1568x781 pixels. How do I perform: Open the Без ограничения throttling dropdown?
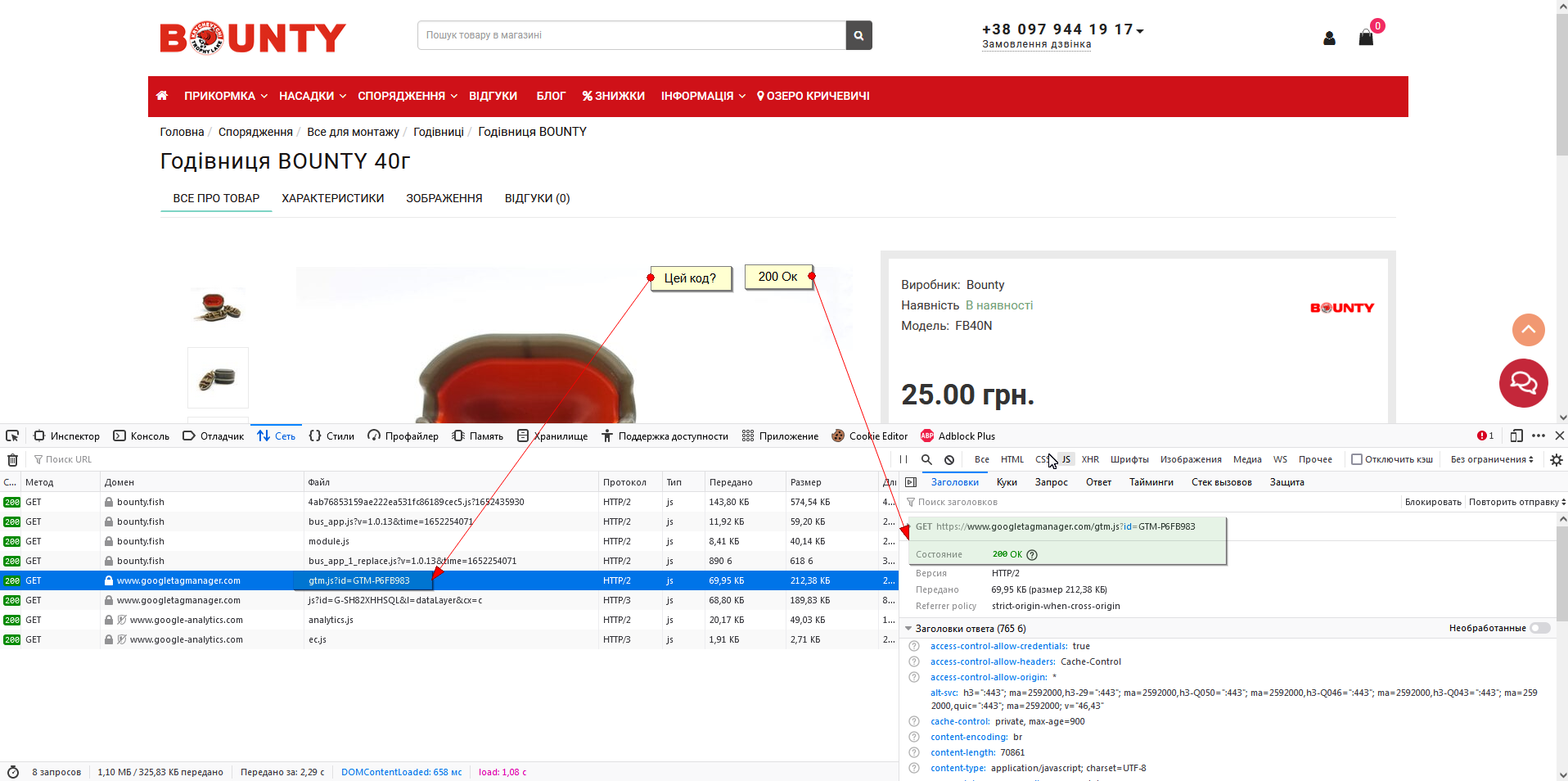pyautogui.click(x=1492, y=459)
